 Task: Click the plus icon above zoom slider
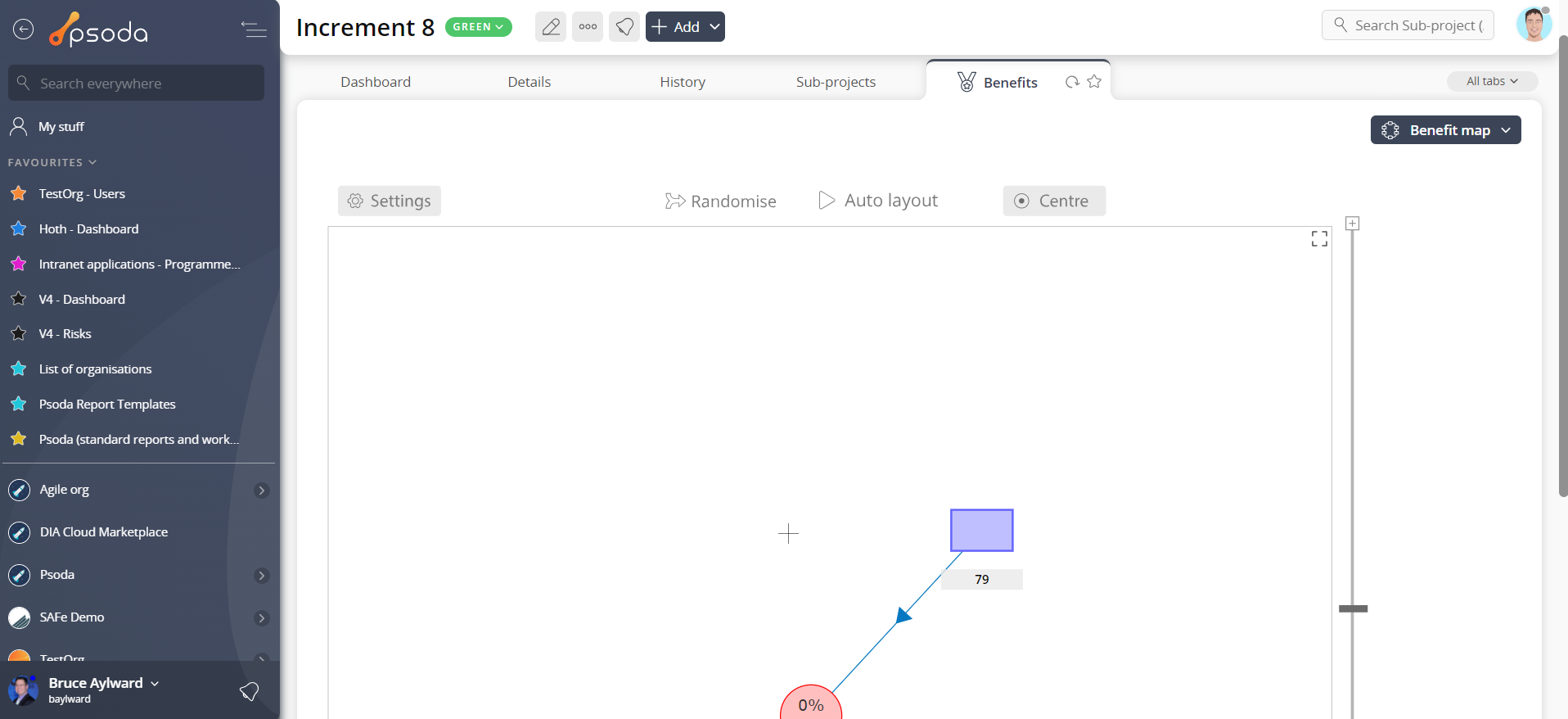pyautogui.click(x=1353, y=224)
